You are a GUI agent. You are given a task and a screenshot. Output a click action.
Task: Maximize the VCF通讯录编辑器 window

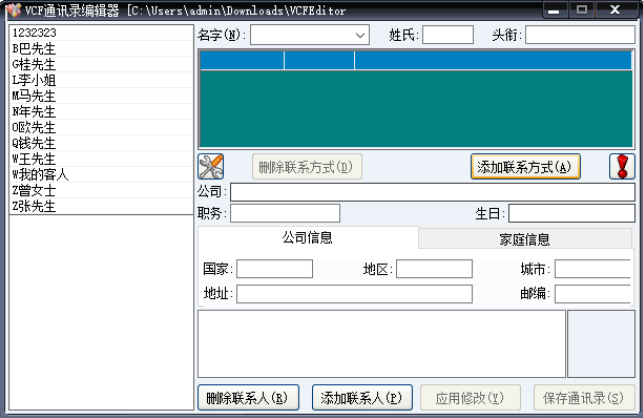582,10
